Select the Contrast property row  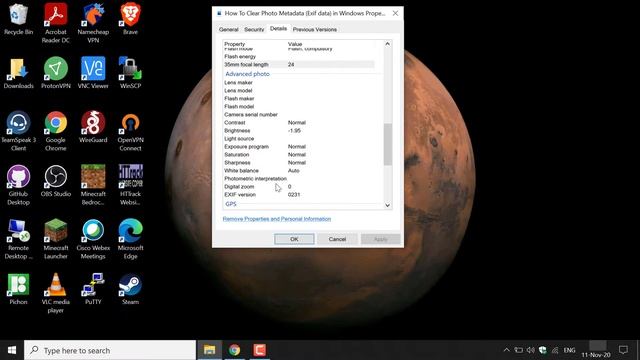299,122
